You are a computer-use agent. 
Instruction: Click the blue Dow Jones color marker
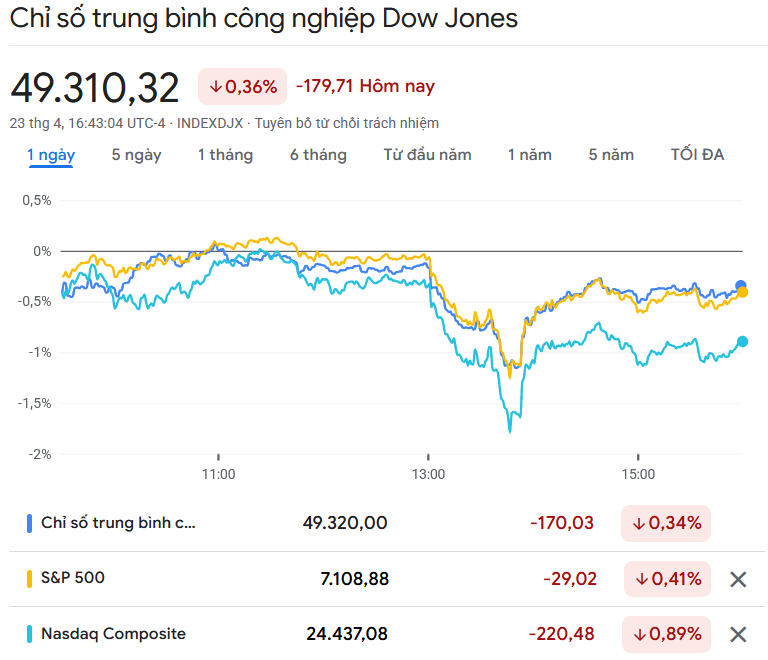[x=30, y=523]
